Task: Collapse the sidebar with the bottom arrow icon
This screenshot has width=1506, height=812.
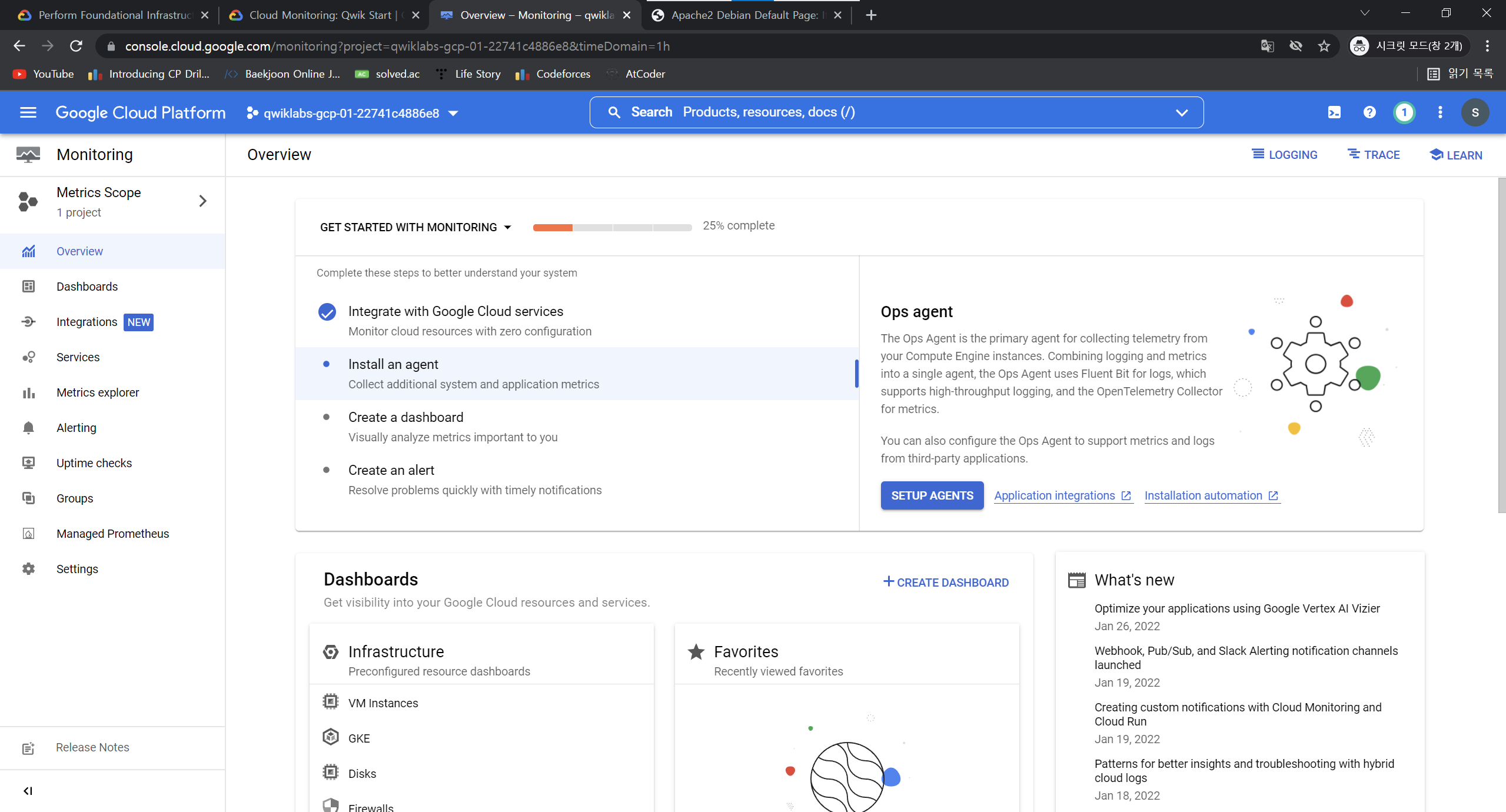Action: click(x=28, y=791)
